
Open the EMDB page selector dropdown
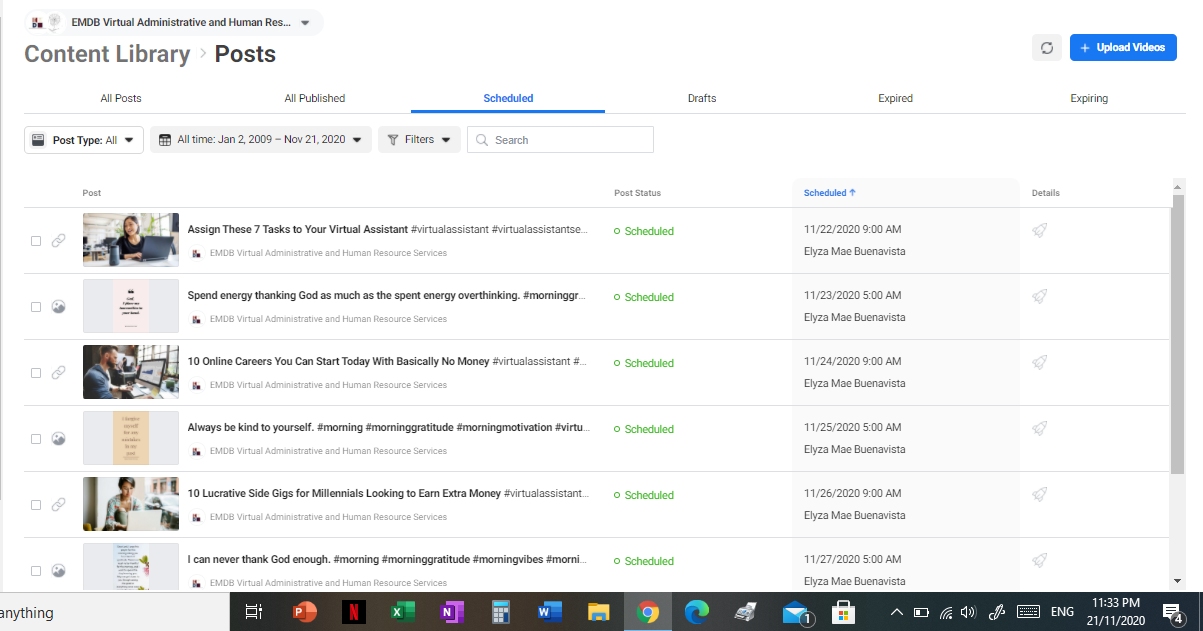coord(174,22)
